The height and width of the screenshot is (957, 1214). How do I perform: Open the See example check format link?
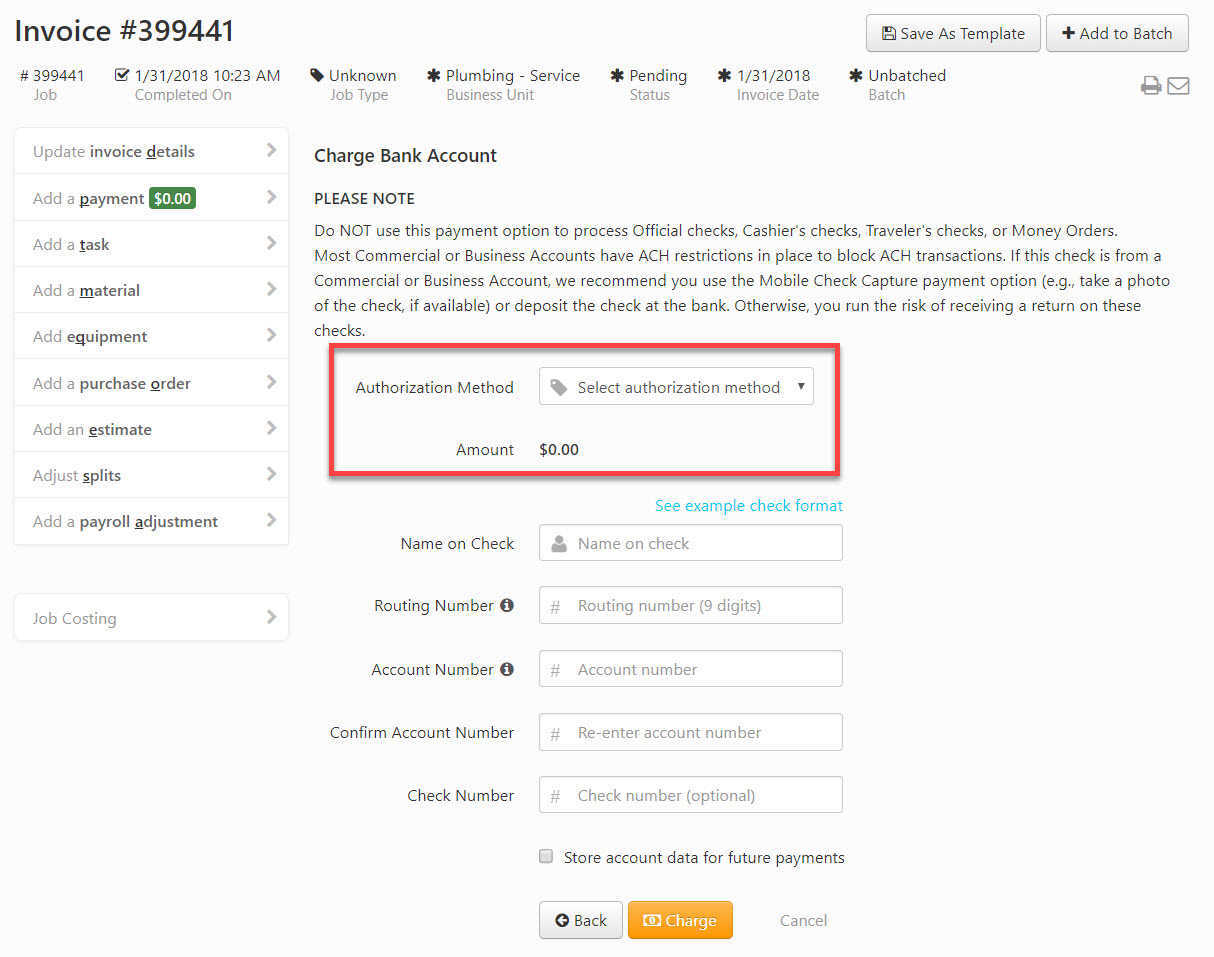748,506
